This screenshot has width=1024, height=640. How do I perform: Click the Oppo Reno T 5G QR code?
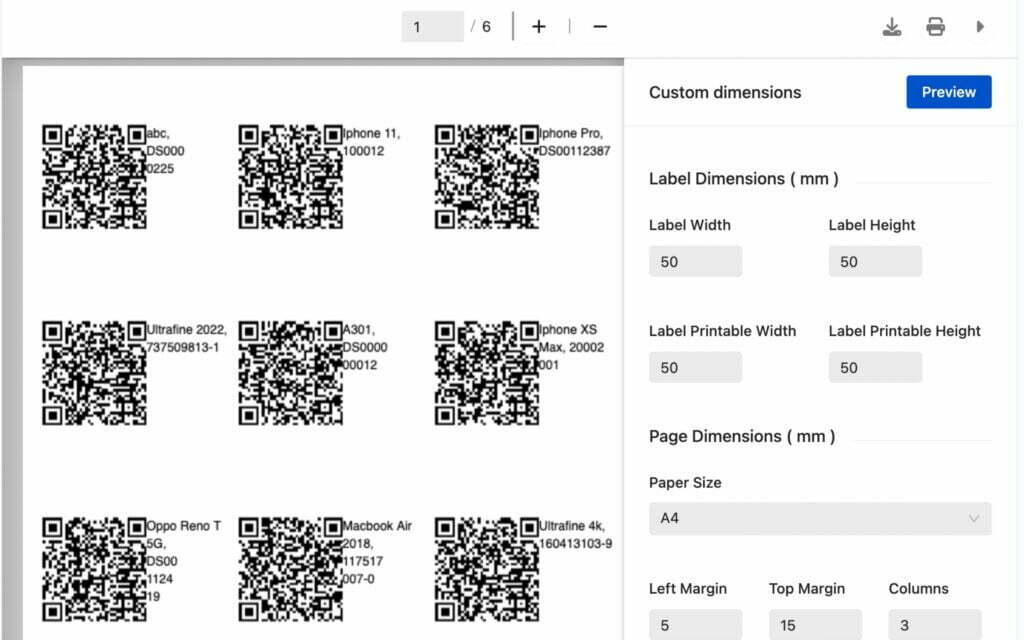pos(93,570)
